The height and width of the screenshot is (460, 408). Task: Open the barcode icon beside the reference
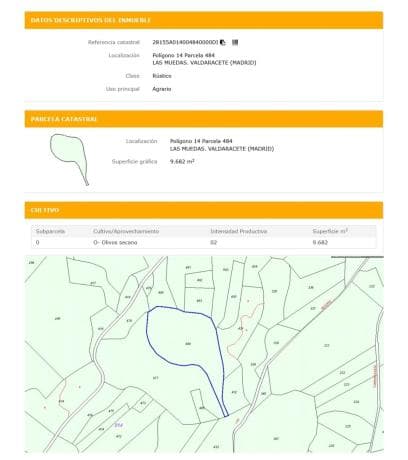click(x=235, y=42)
